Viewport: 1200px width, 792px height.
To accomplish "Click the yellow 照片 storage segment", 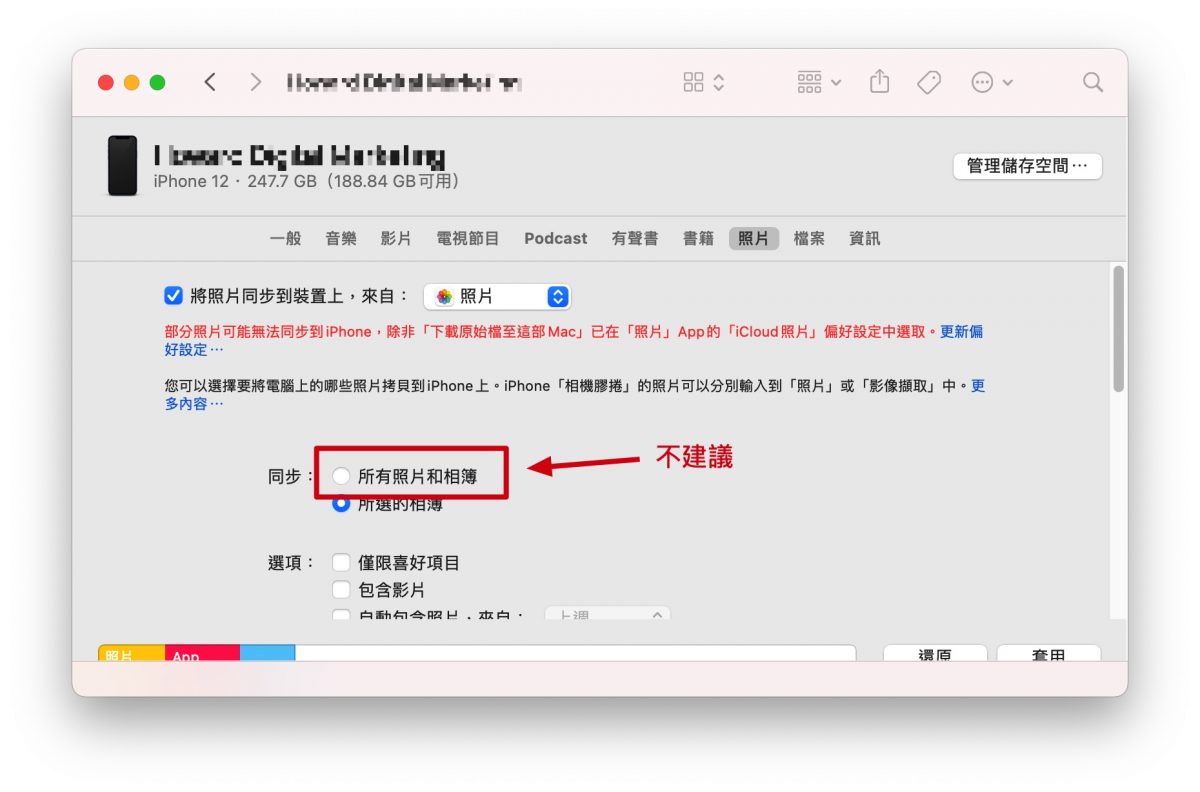I will pos(131,653).
